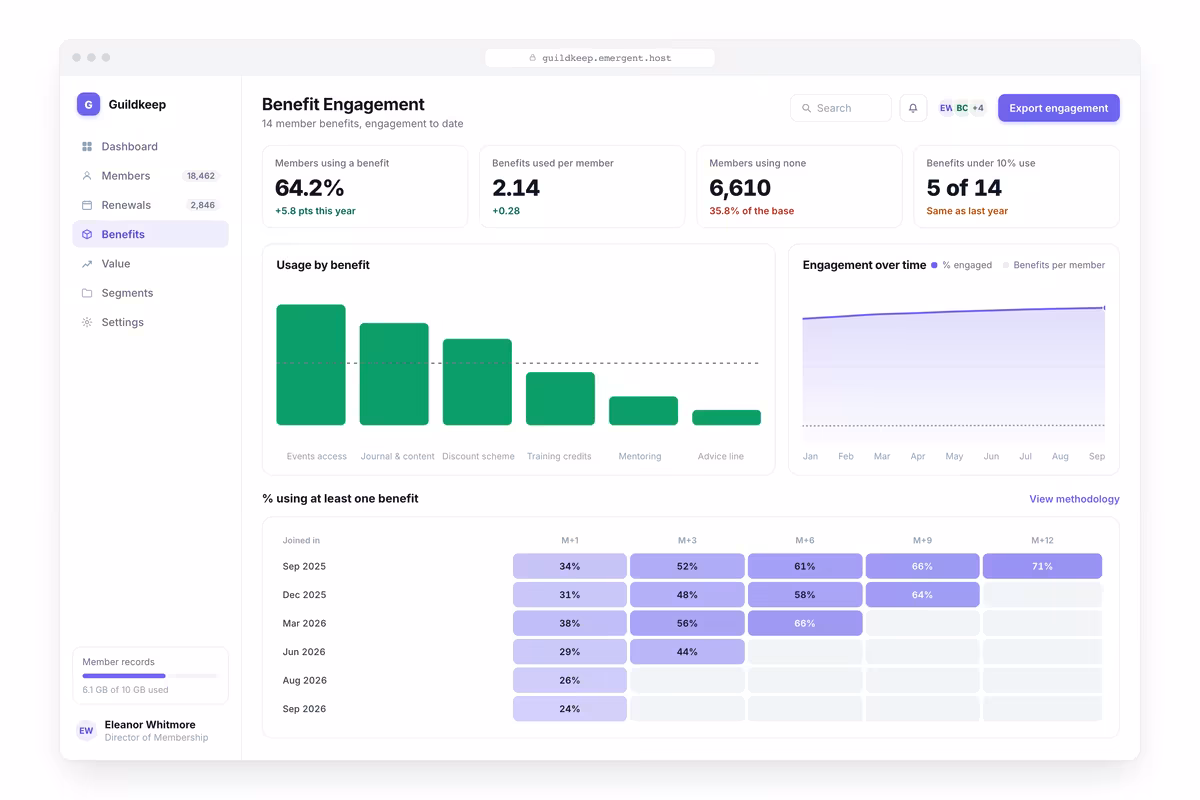Go to Members in sidebar

coord(150,176)
